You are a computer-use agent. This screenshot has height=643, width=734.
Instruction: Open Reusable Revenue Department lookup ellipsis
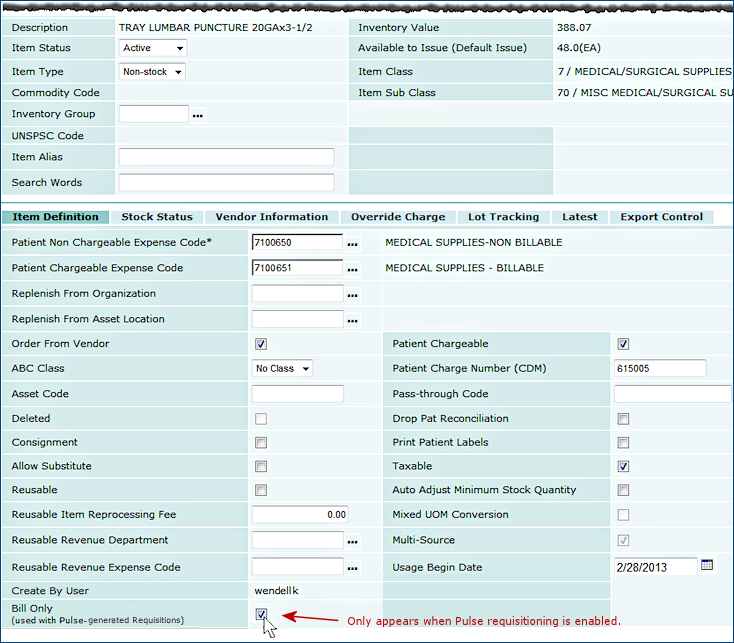[352, 541]
